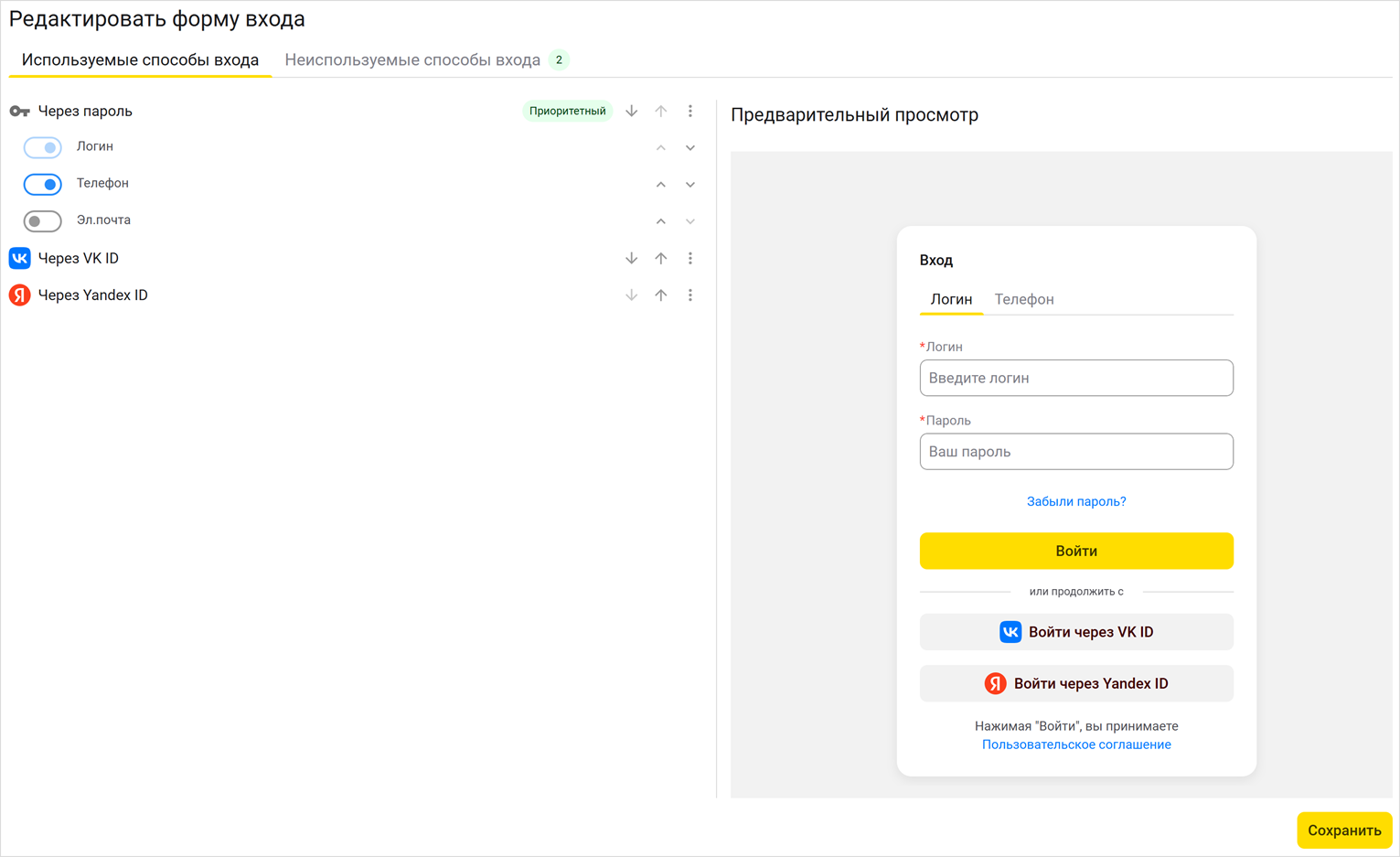Image resolution: width=1400 pixels, height=857 pixels.
Task: Move Эл.почта option down with chevron
Action: coord(690,221)
